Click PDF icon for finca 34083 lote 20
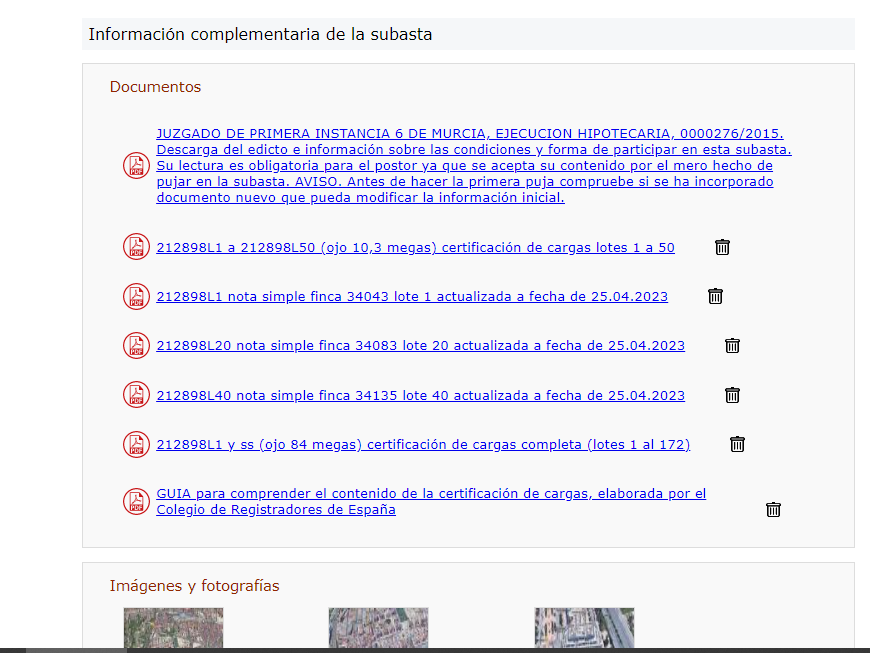Image resolution: width=870 pixels, height=653 pixels. tap(136, 346)
